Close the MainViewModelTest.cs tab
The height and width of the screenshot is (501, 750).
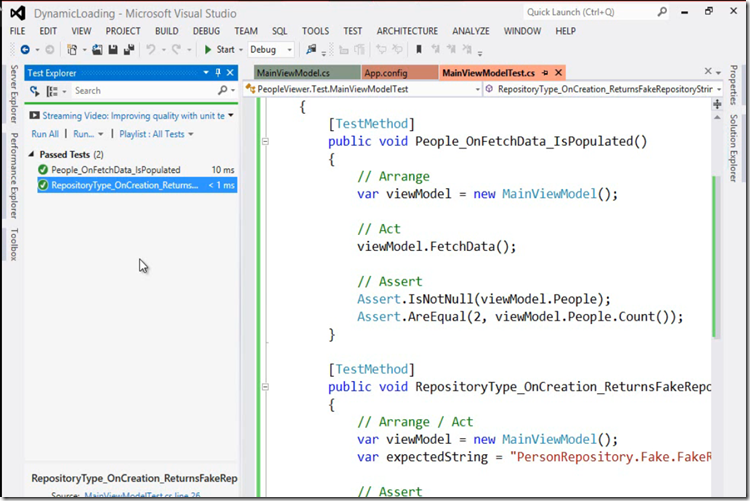point(558,73)
